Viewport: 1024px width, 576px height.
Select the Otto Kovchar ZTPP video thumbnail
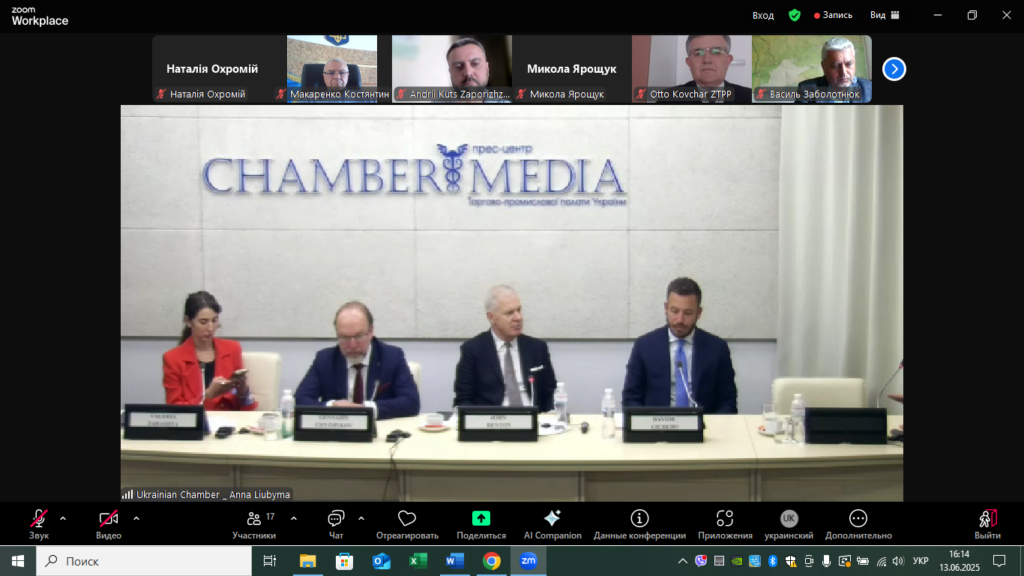[691, 68]
